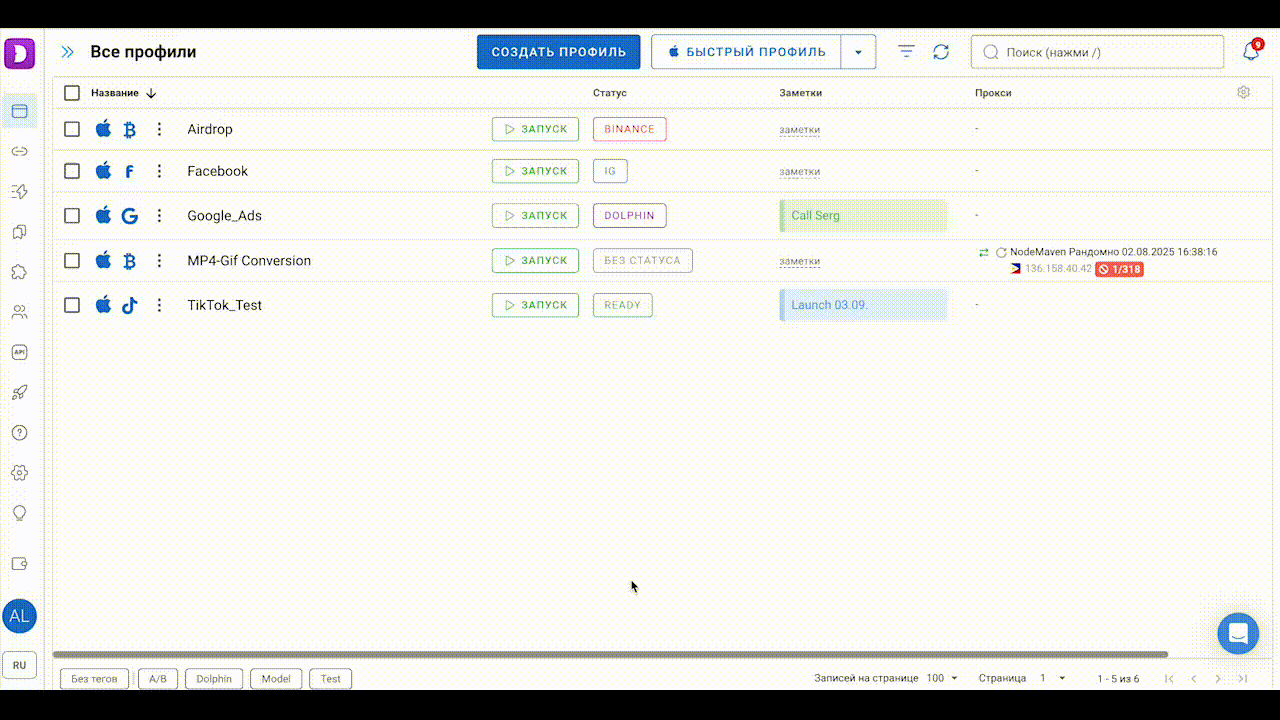Click the notifications bell icon

tap(1250, 52)
